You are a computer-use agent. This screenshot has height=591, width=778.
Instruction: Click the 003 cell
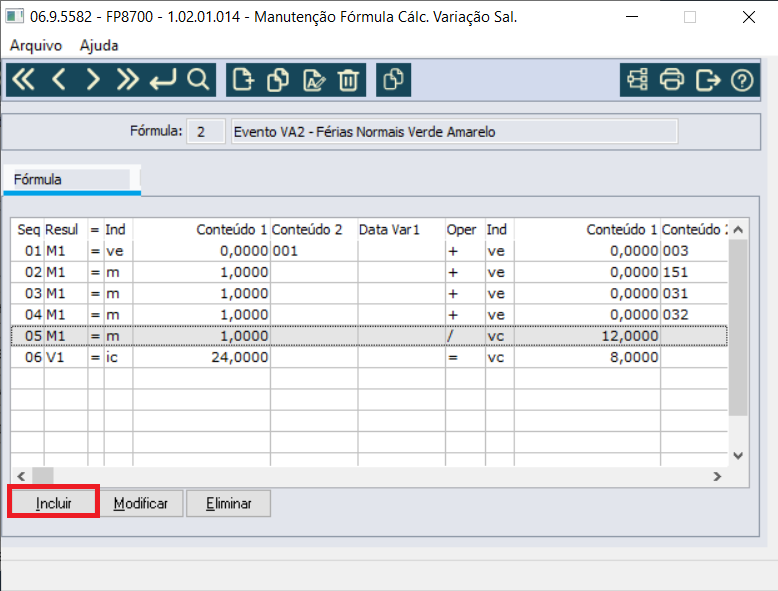click(x=694, y=251)
